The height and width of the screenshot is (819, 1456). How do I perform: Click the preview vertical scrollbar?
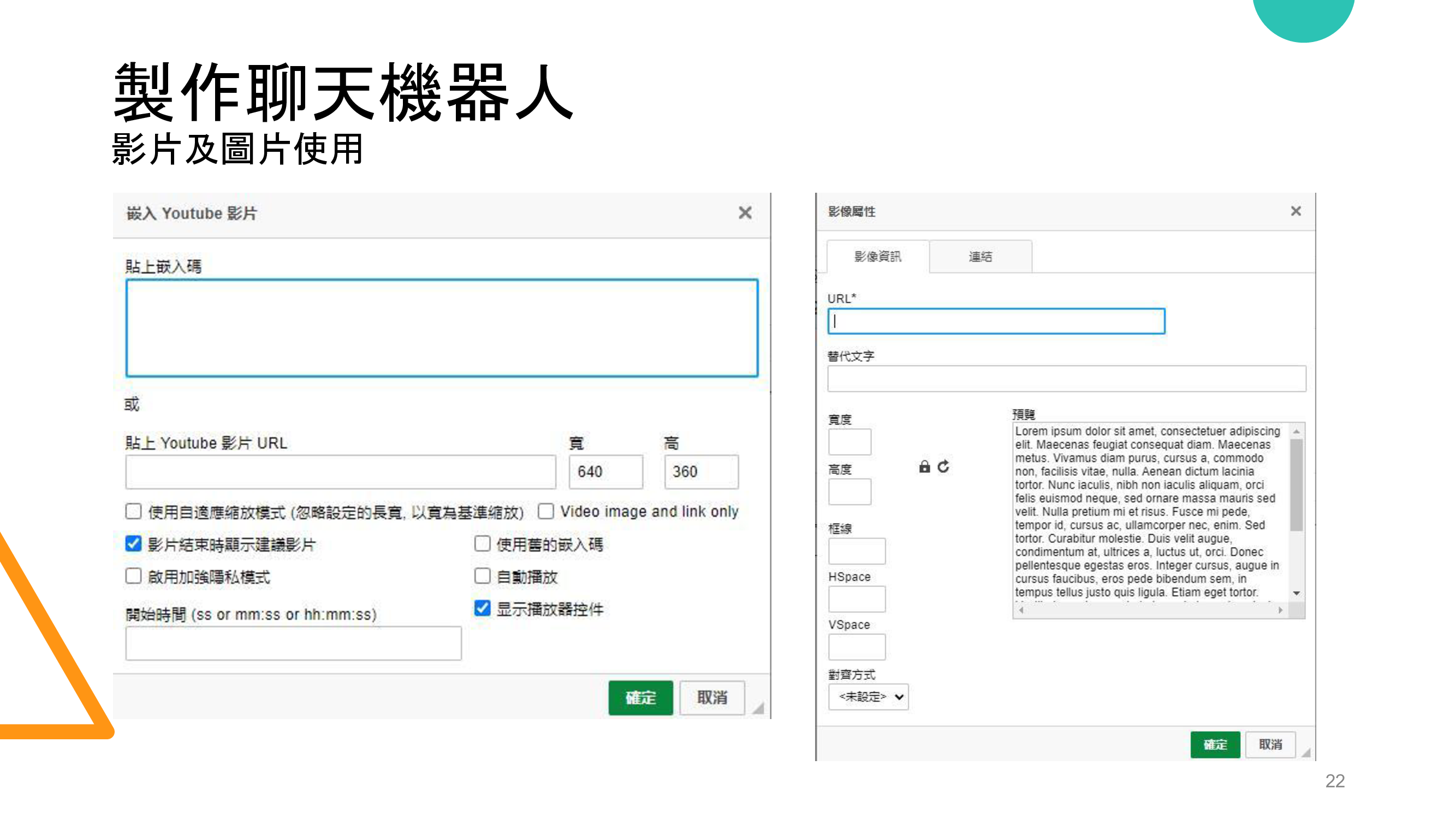pyautogui.click(x=1297, y=486)
